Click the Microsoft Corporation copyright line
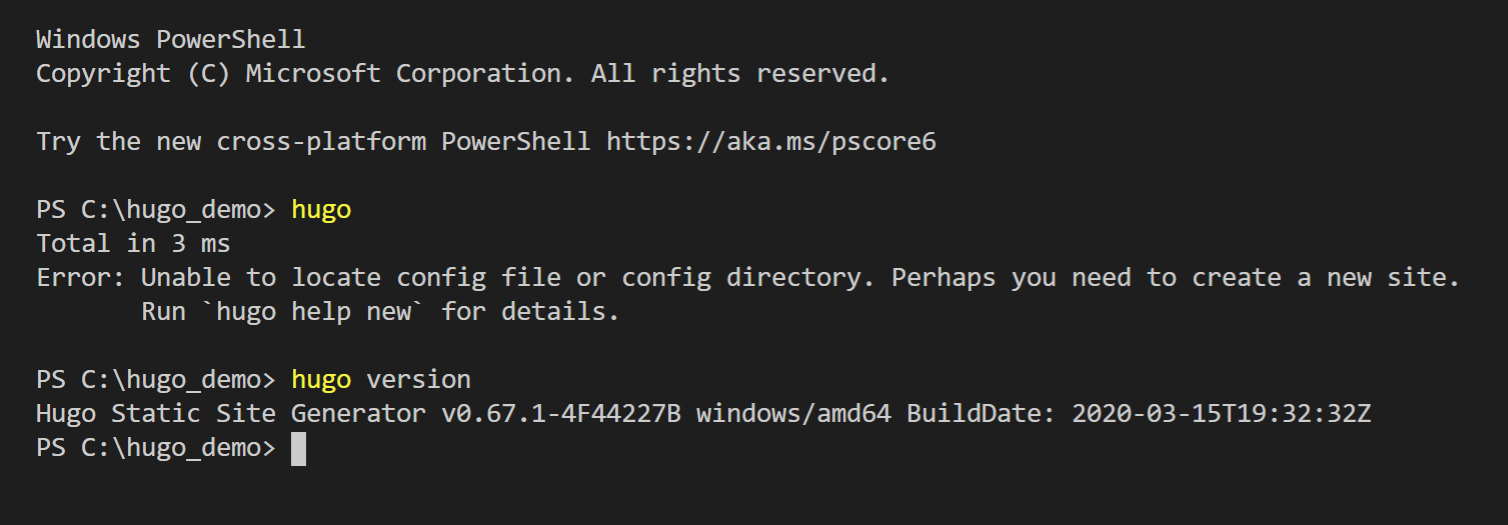Screen dimensions: 1508x525 [462, 74]
